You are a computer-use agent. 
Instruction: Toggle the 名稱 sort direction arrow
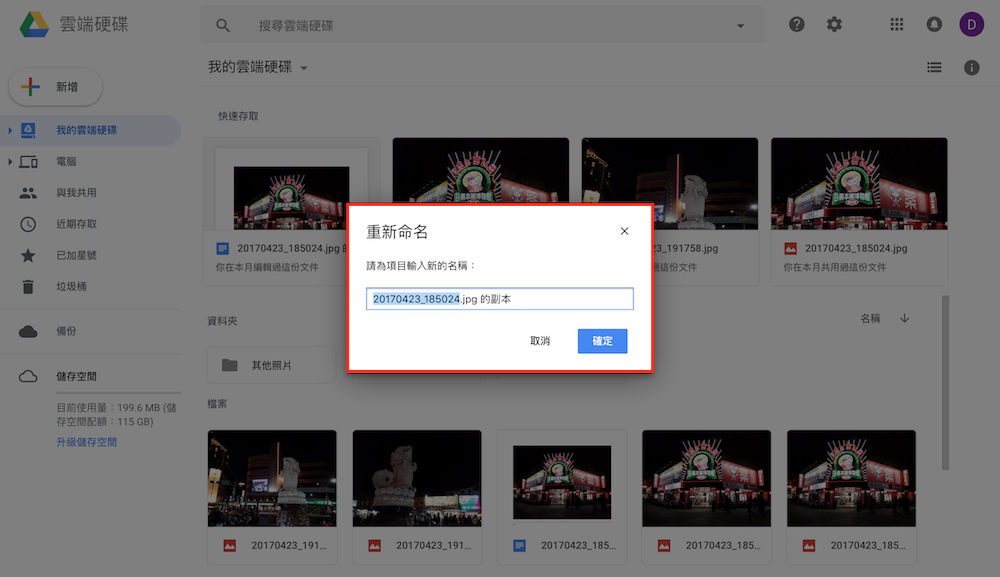(904, 317)
